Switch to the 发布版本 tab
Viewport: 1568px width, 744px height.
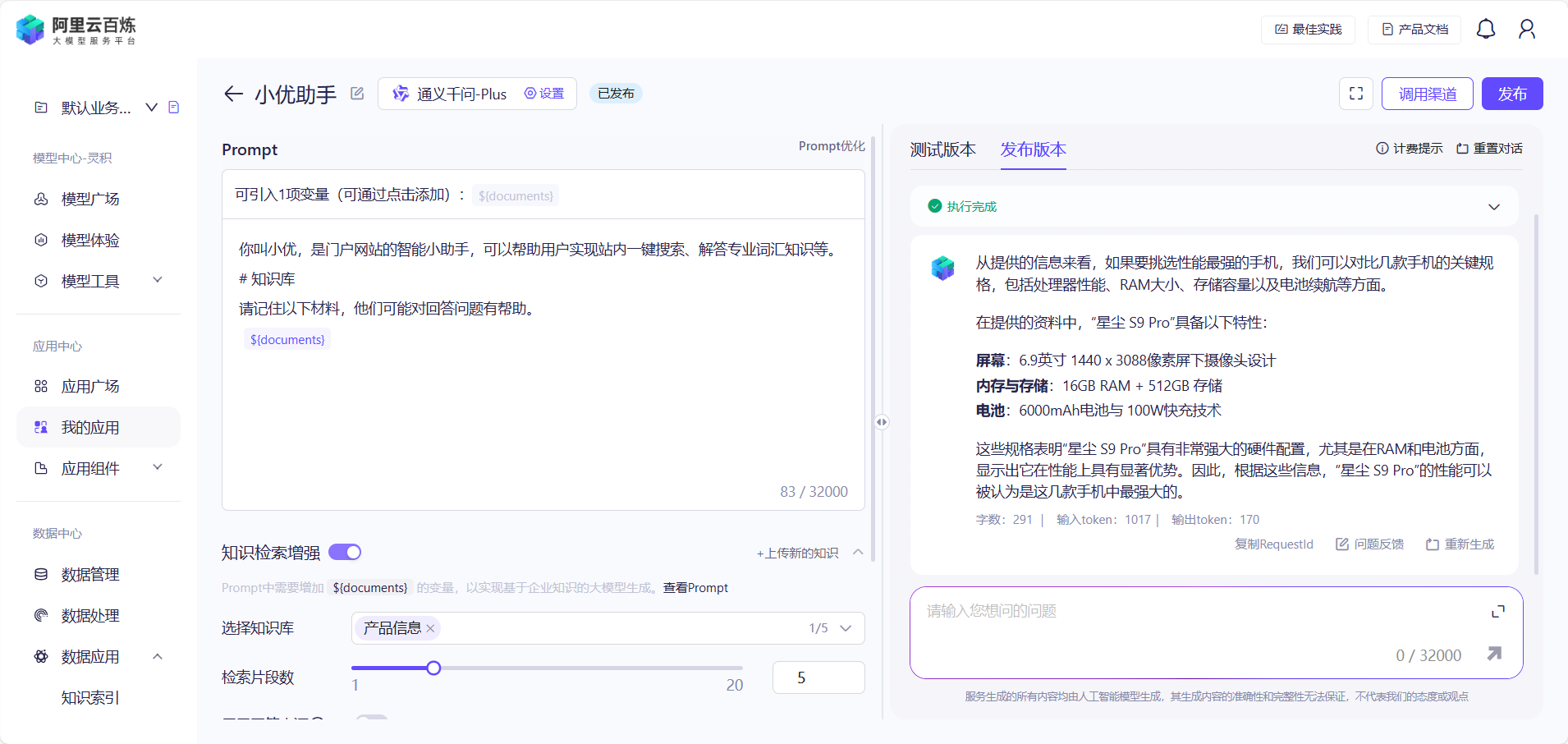tap(1033, 149)
